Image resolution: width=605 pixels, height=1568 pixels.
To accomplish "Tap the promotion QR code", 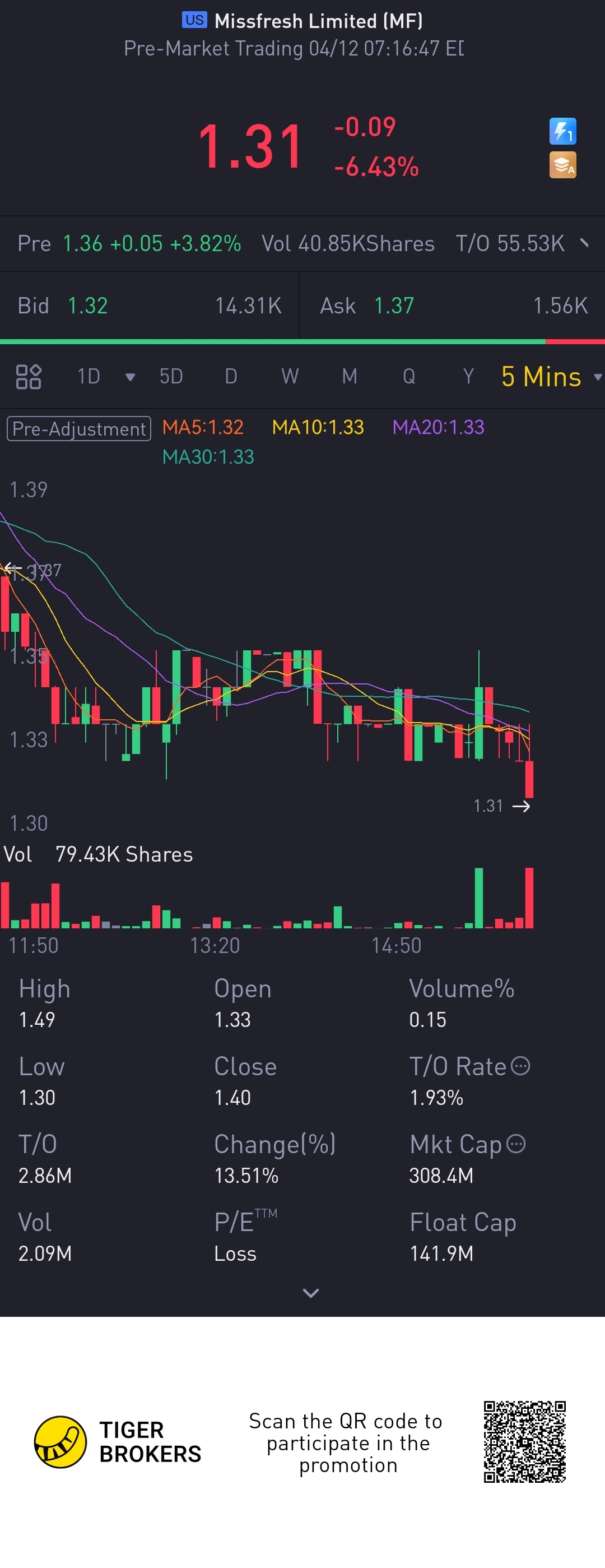I will coord(525,1441).
